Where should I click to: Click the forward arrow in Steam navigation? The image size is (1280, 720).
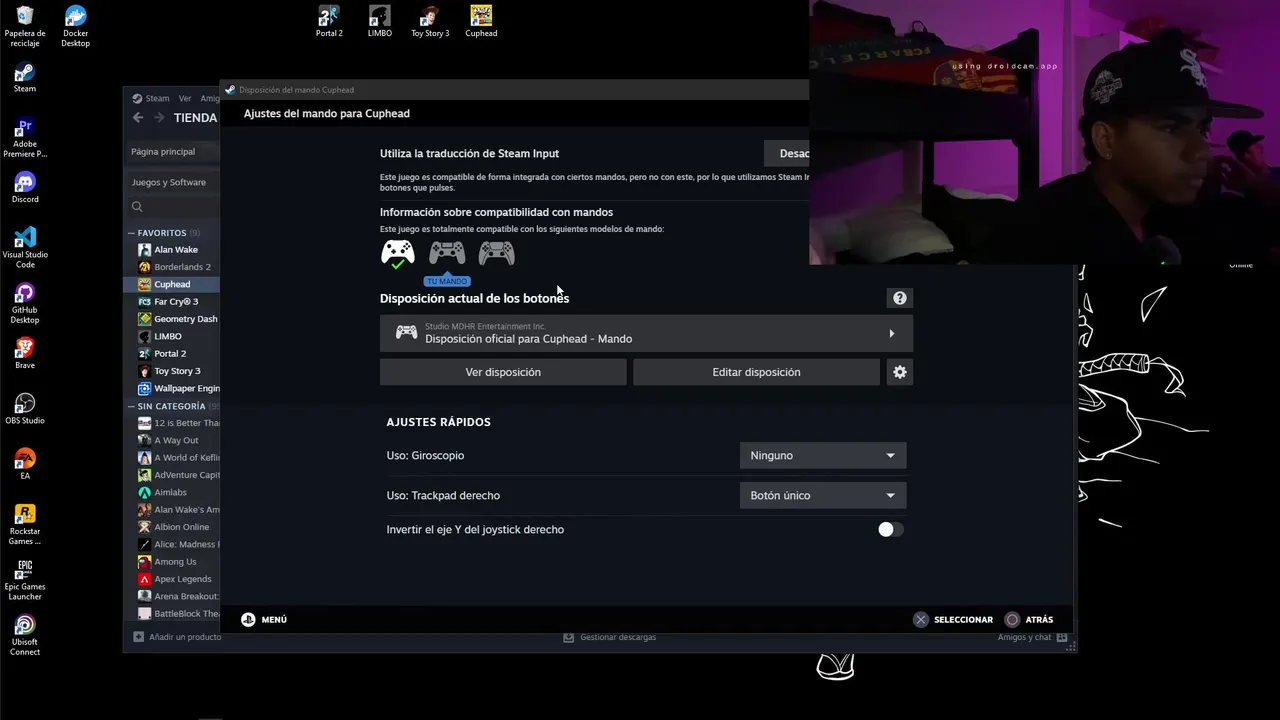coord(159,118)
